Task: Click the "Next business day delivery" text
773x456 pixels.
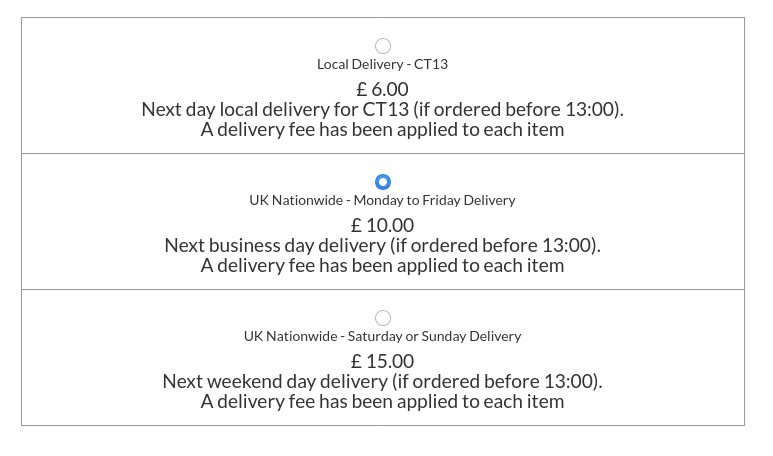Action: click(274, 245)
